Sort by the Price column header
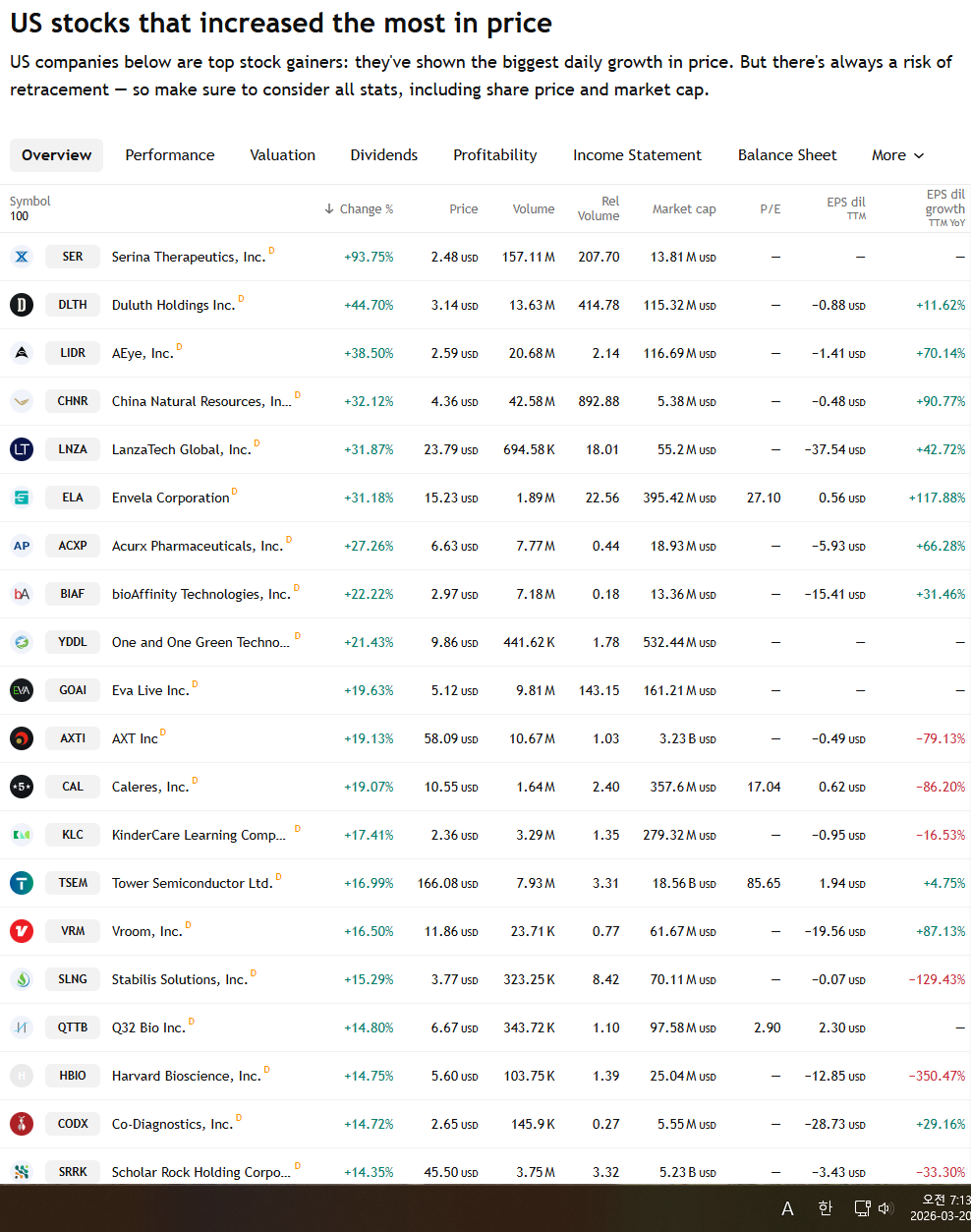The width and height of the screenshot is (971, 1232). [x=464, y=209]
